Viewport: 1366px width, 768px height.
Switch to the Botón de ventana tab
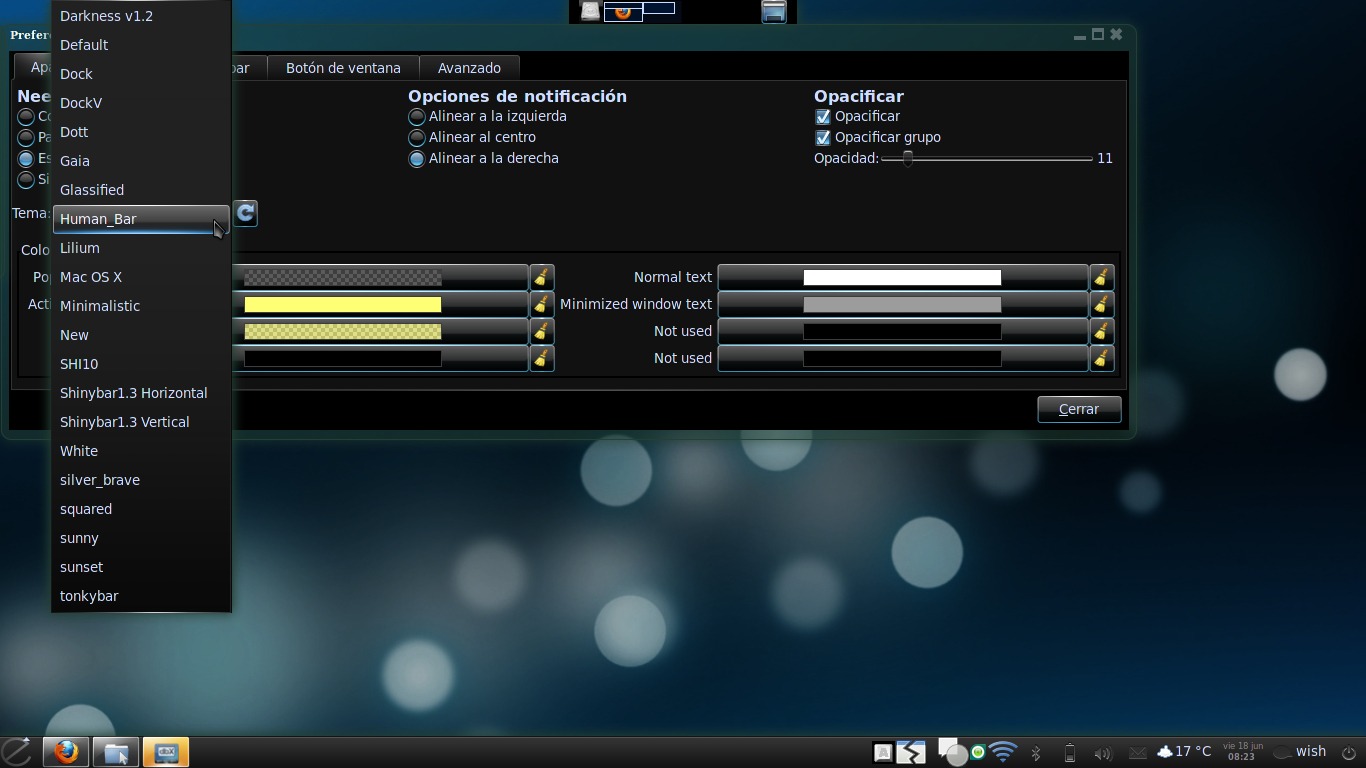(343, 68)
